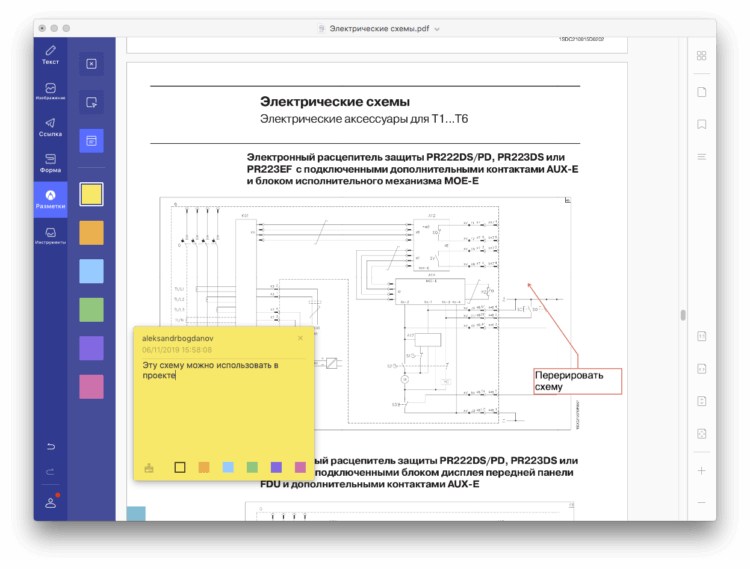Click the vertical scrollbar handle

click(683, 315)
